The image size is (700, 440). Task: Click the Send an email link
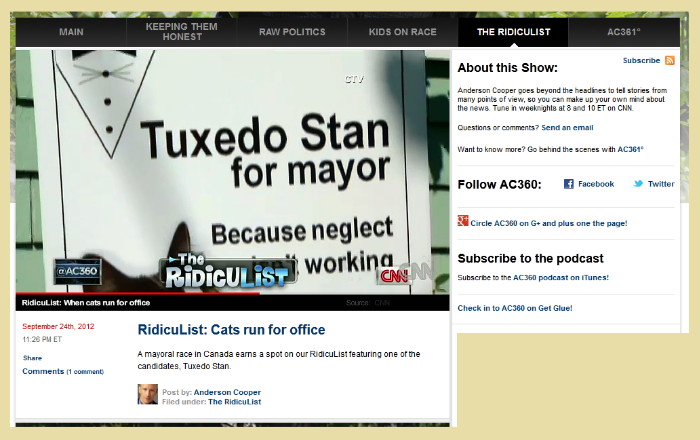[x=567, y=128]
